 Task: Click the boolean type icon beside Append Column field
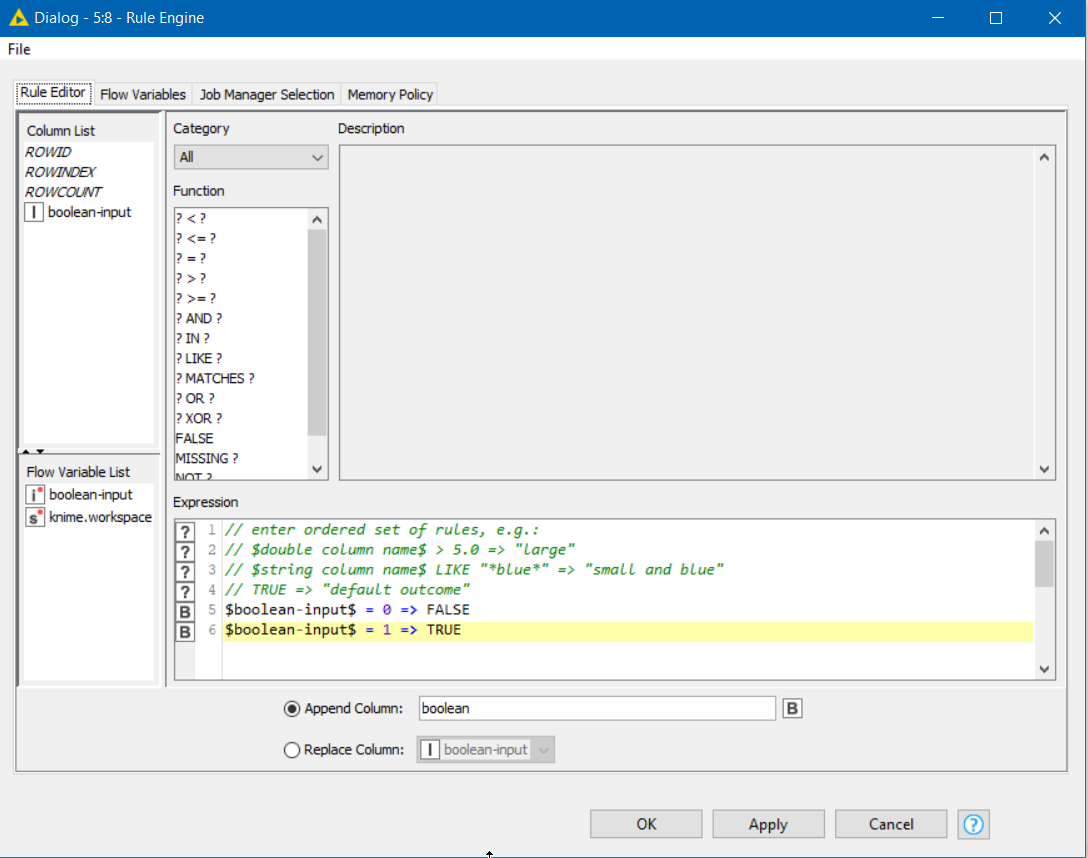792,708
